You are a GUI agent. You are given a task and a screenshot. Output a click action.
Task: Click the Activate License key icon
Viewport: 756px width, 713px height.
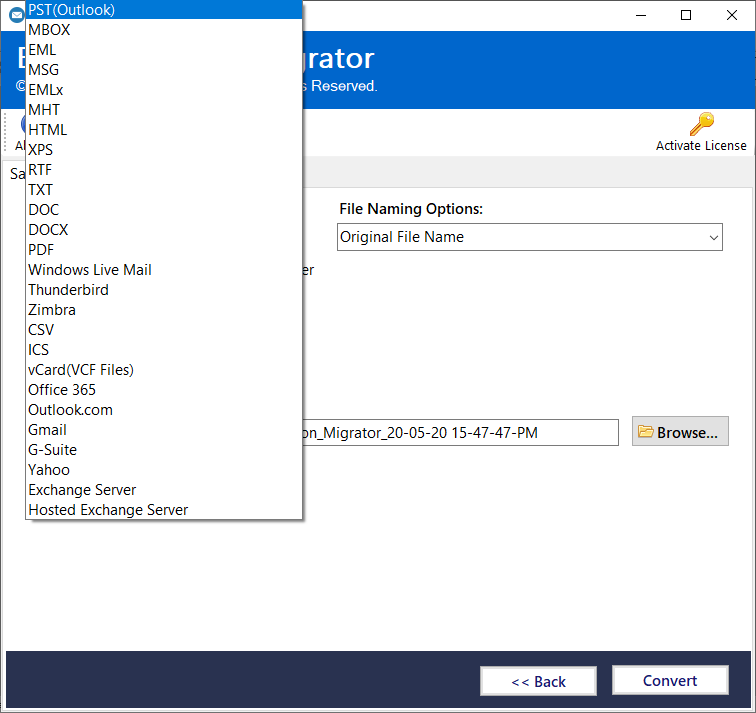(x=701, y=124)
